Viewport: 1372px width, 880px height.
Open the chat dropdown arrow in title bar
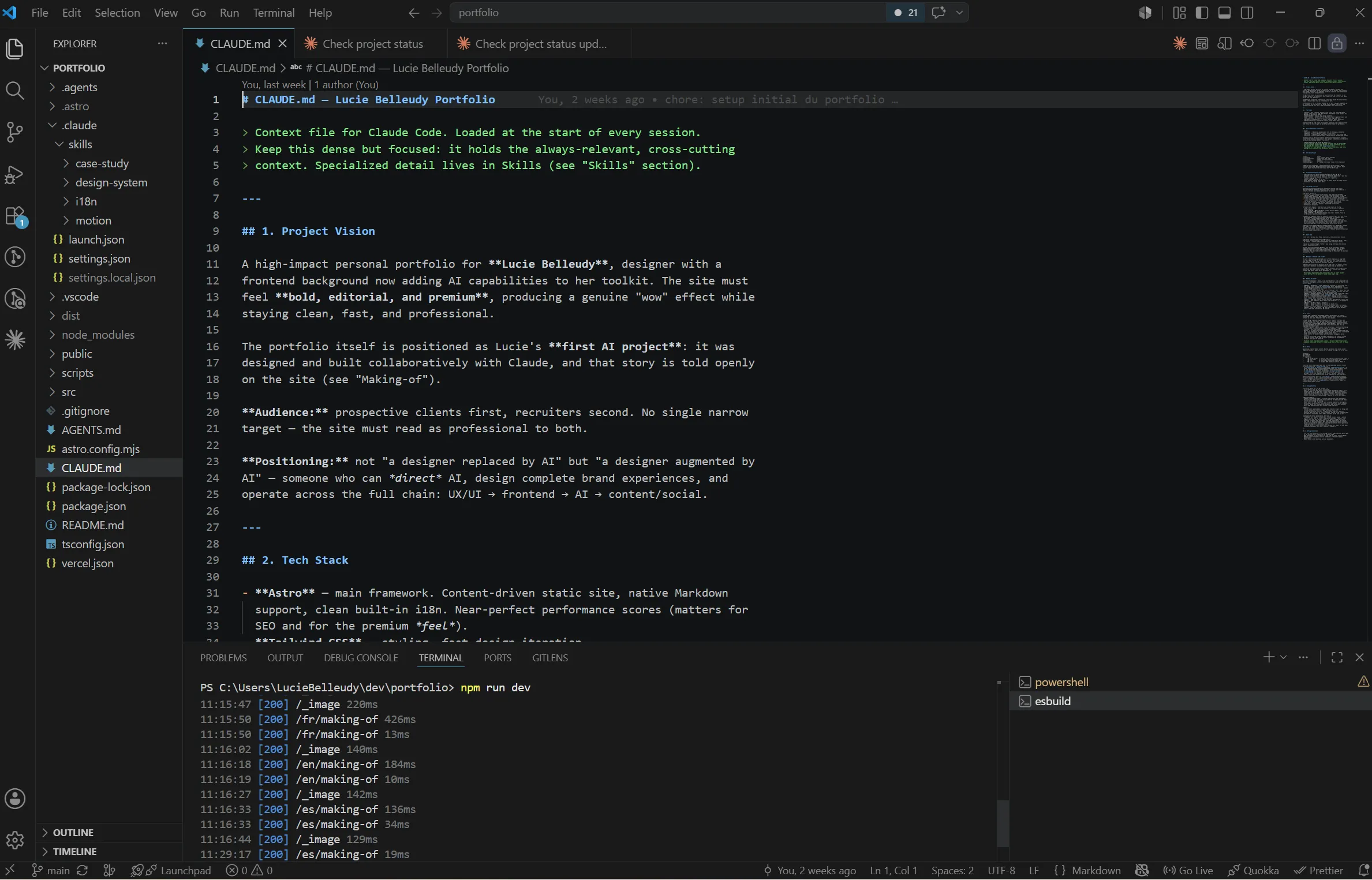click(959, 13)
